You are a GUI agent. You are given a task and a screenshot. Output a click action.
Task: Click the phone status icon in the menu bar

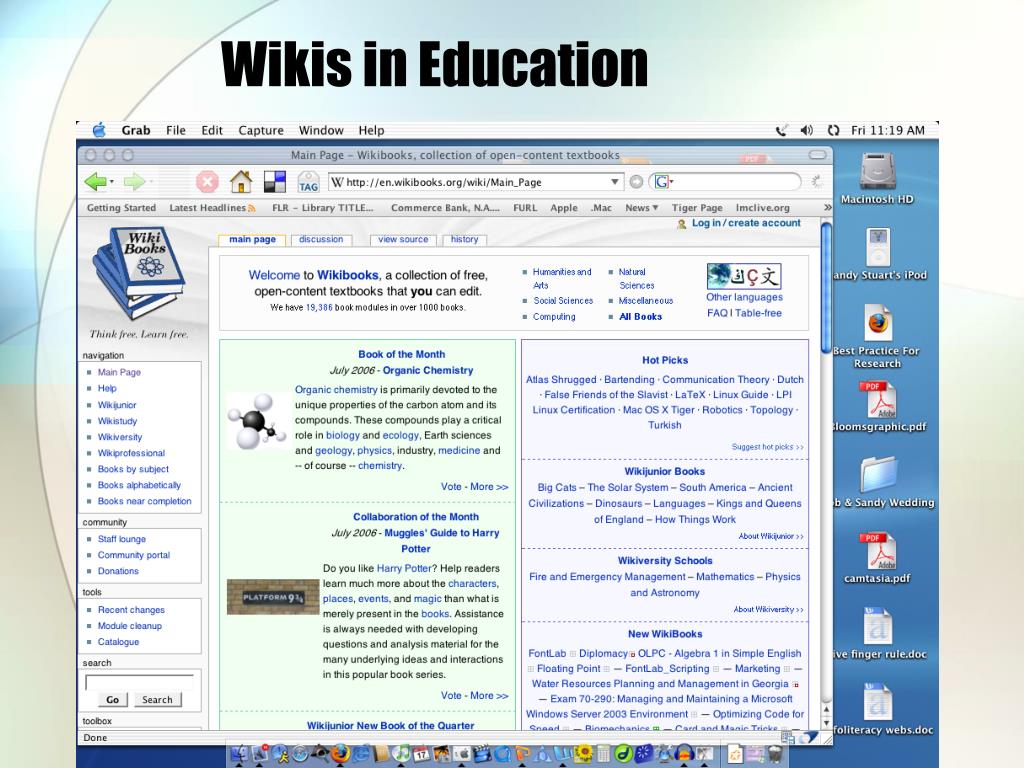[x=781, y=130]
